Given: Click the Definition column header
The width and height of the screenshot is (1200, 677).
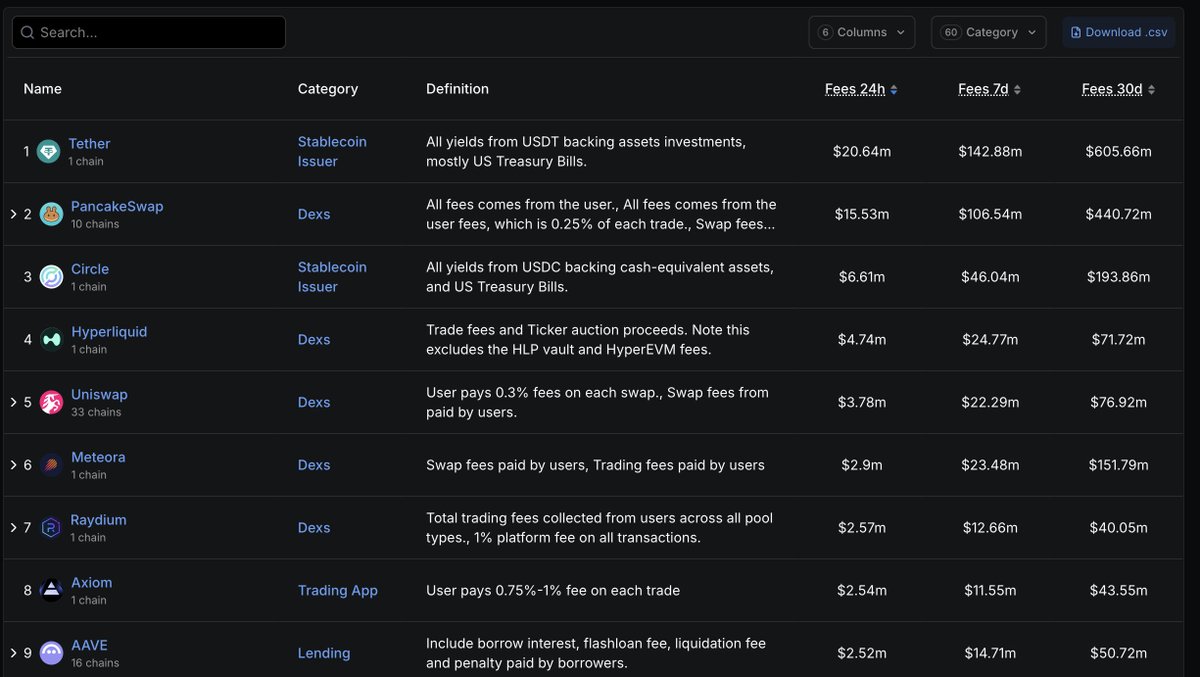Looking at the screenshot, I should click(x=458, y=89).
